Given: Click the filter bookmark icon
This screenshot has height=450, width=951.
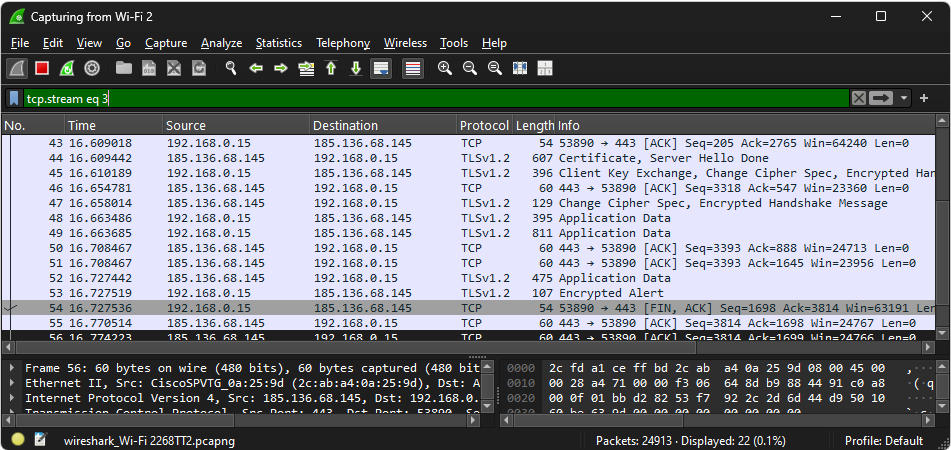Looking at the screenshot, I should (x=14, y=98).
